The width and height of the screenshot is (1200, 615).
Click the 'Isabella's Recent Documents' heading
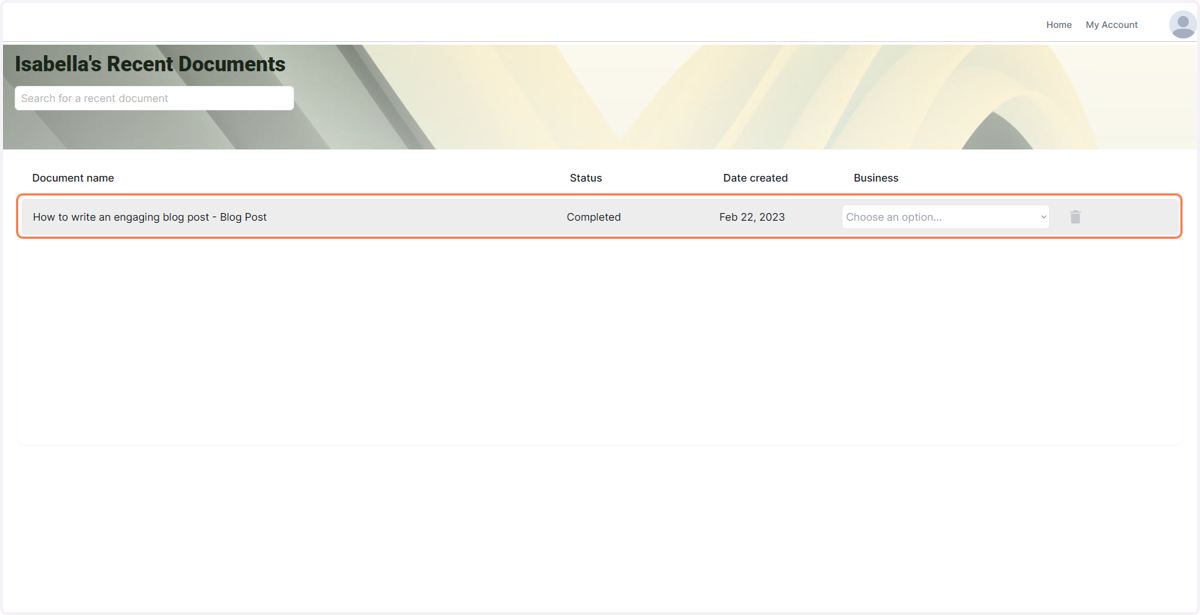tap(150, 64)
